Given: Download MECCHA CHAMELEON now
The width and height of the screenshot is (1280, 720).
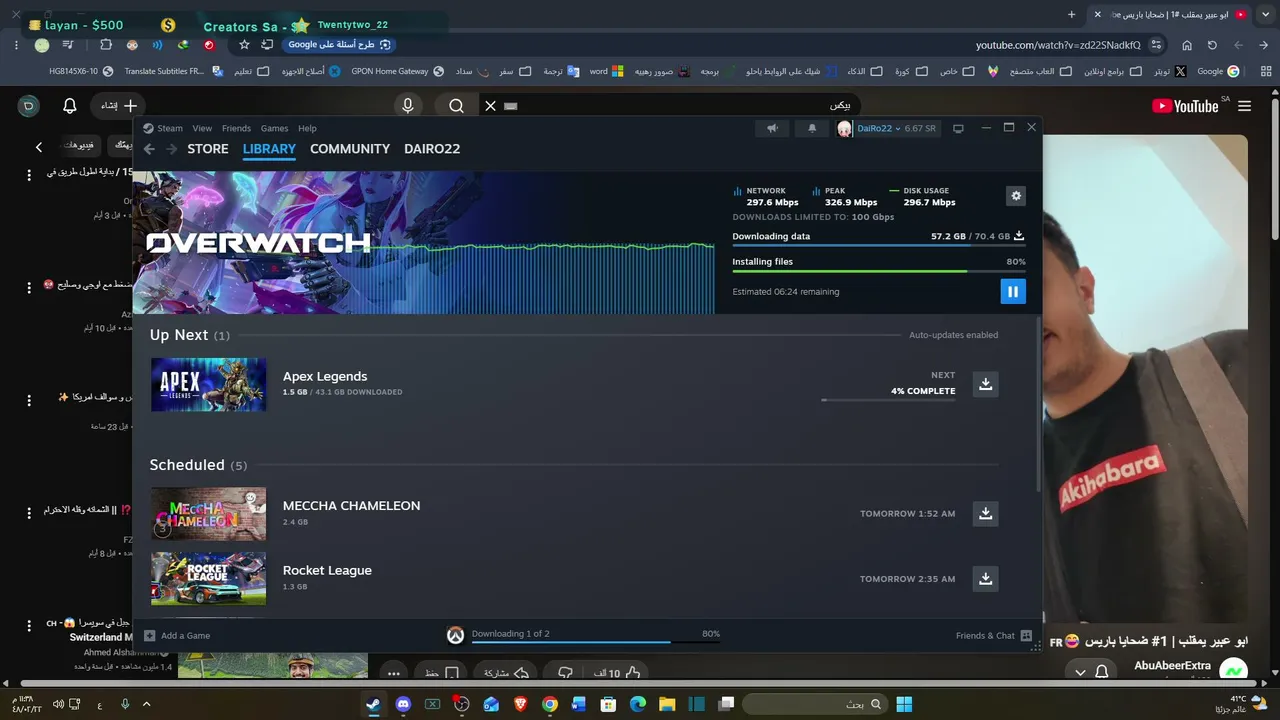Looking at the screenshot, I should tap(985, 513).
